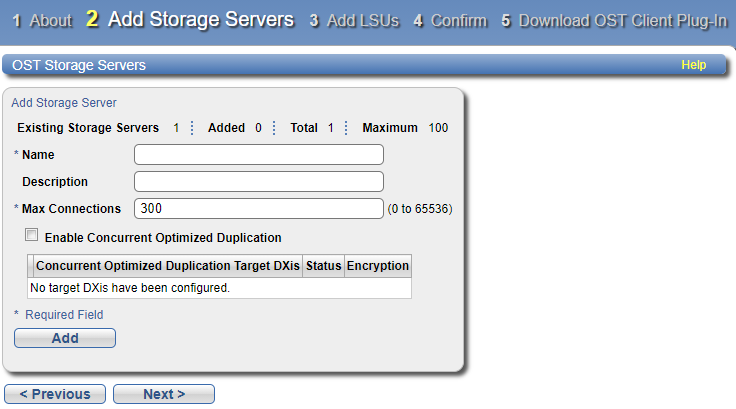Click the Name input field

coord(259,154)
